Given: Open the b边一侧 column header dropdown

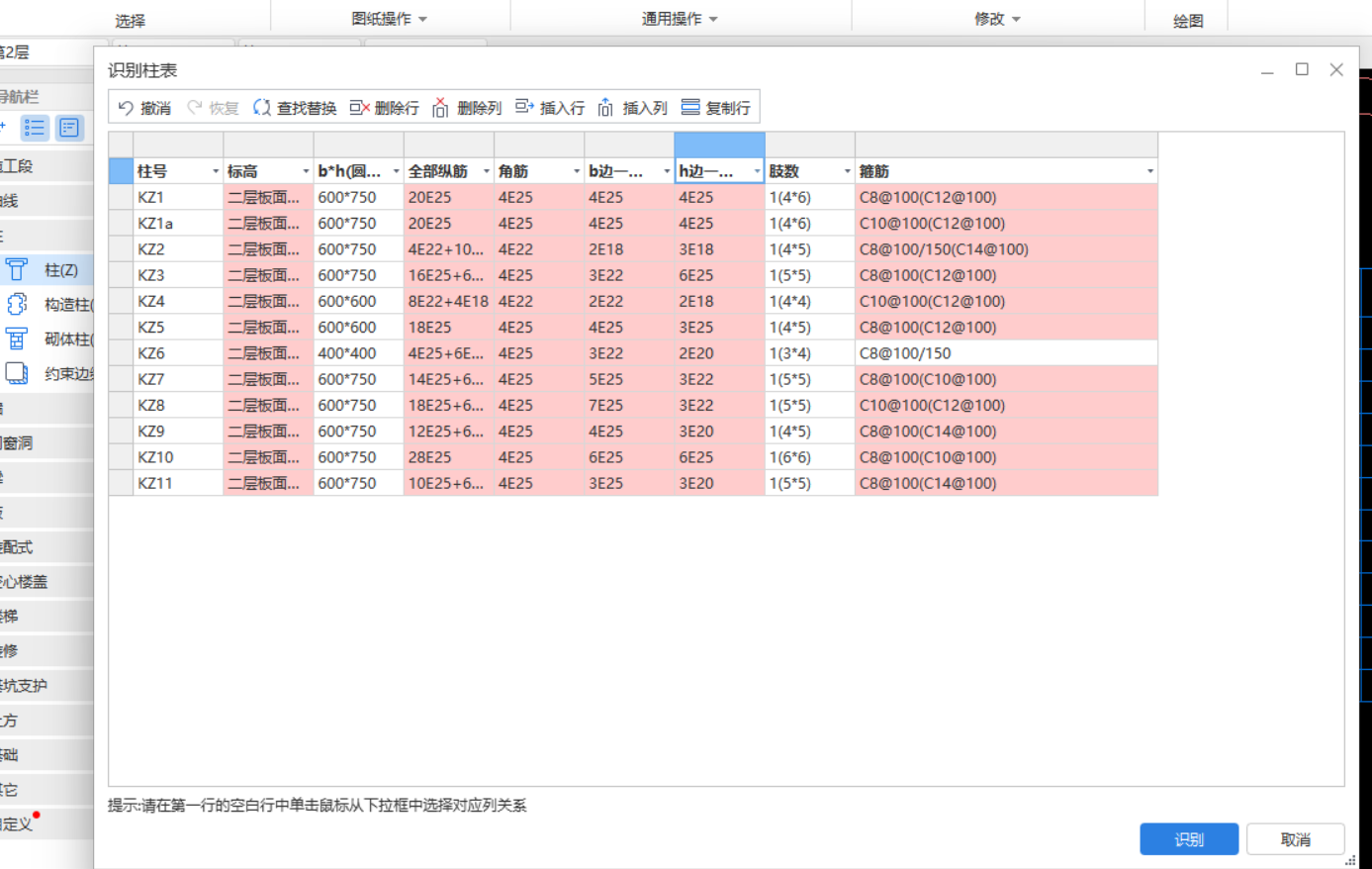Looking at the screenshot, I should click(667, 172).
